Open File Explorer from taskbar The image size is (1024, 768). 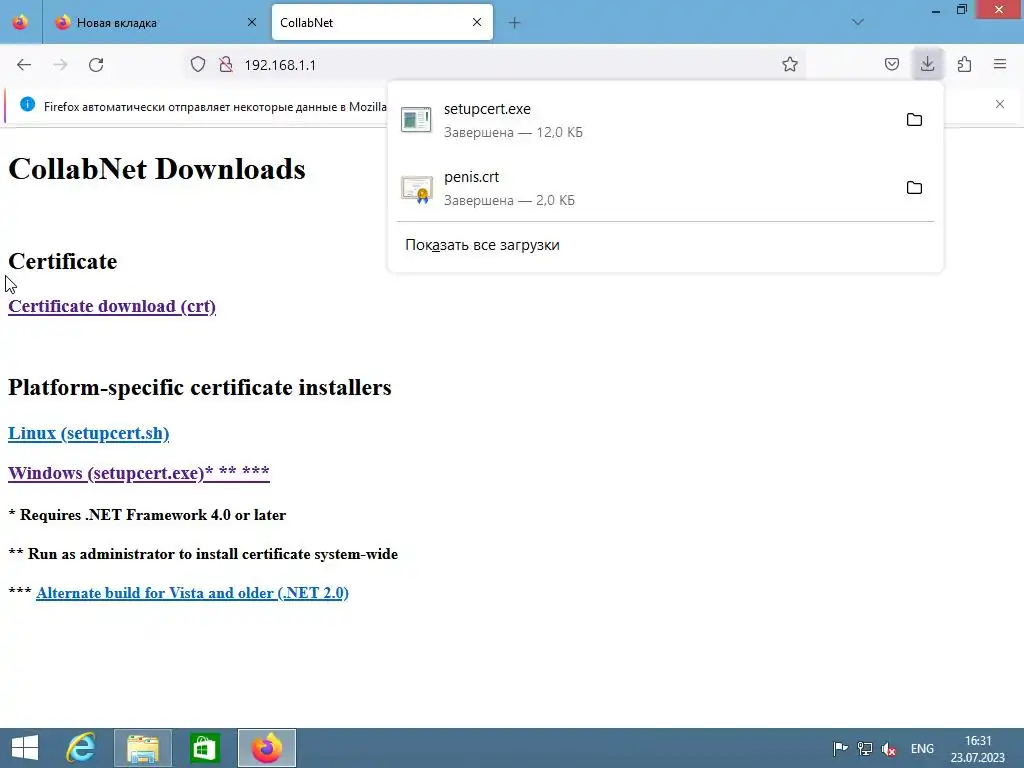[143, 748]
